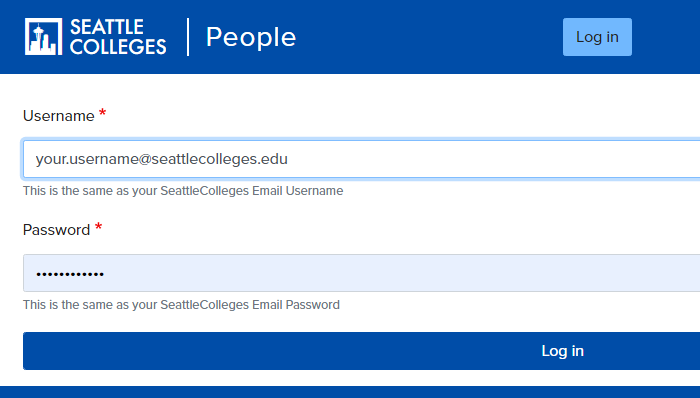The image size is (700, 398).
Task: Focus the Username email input field
Action: click(x=362, y=159)
